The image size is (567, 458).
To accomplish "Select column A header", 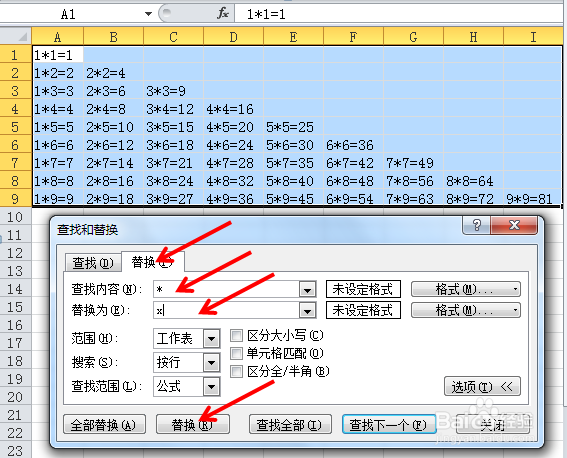I will (57, 37).
